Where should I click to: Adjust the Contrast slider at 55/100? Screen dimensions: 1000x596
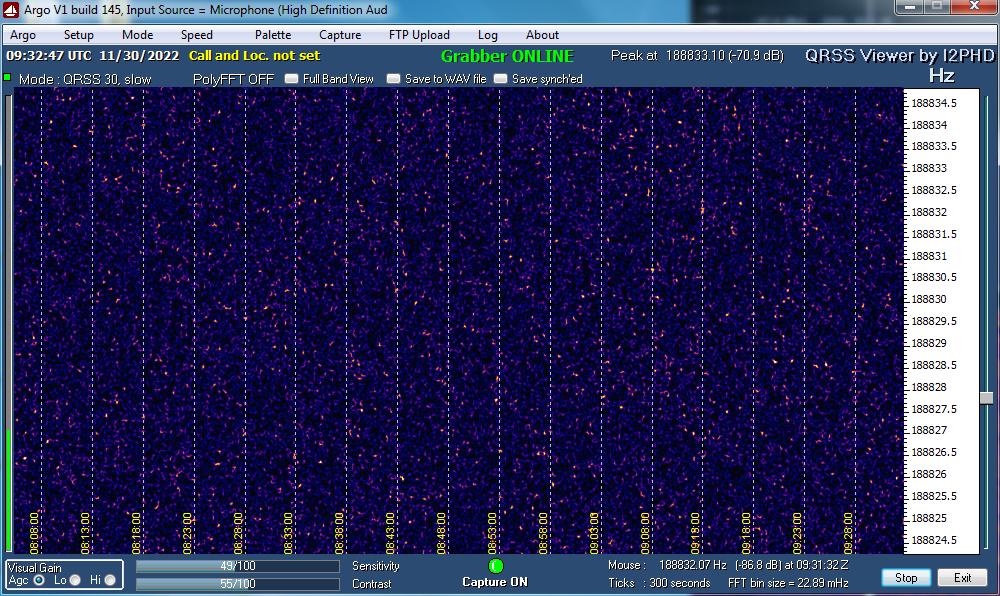(237, 584)
